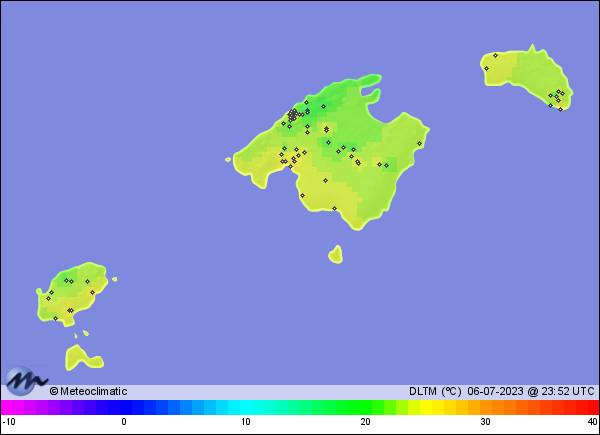Click Cabrera island south of Mallorca
The height and width of the screenshot is (435, 600).
pos(336,255)
